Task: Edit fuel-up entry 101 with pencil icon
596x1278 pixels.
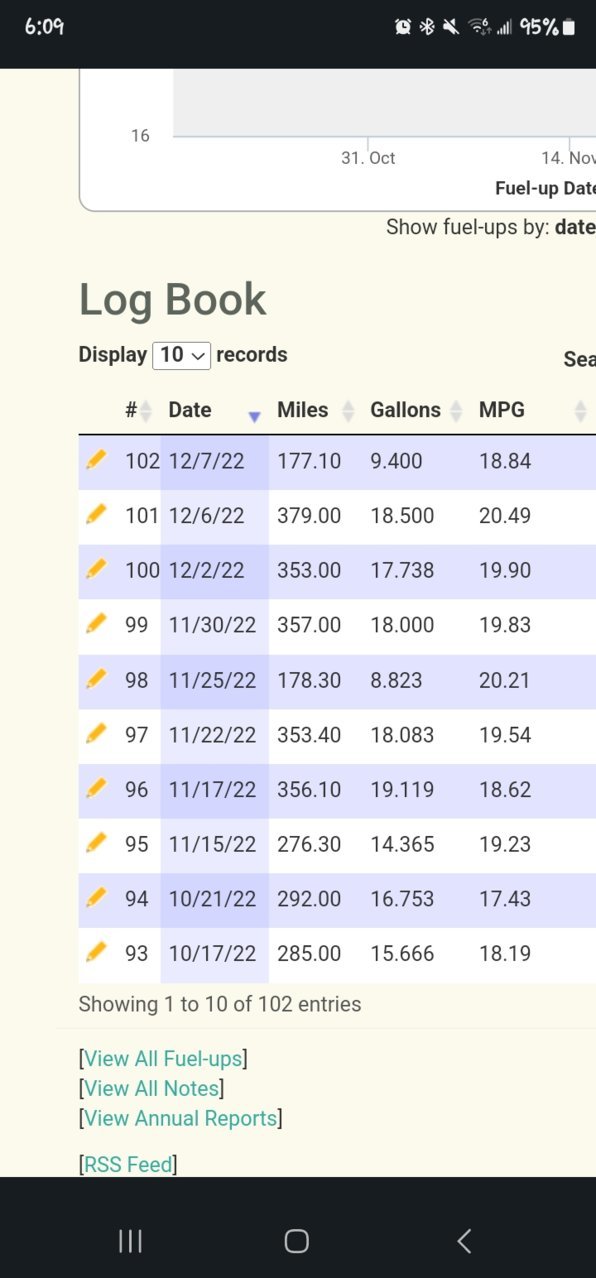Action: [x=96, y=514]
